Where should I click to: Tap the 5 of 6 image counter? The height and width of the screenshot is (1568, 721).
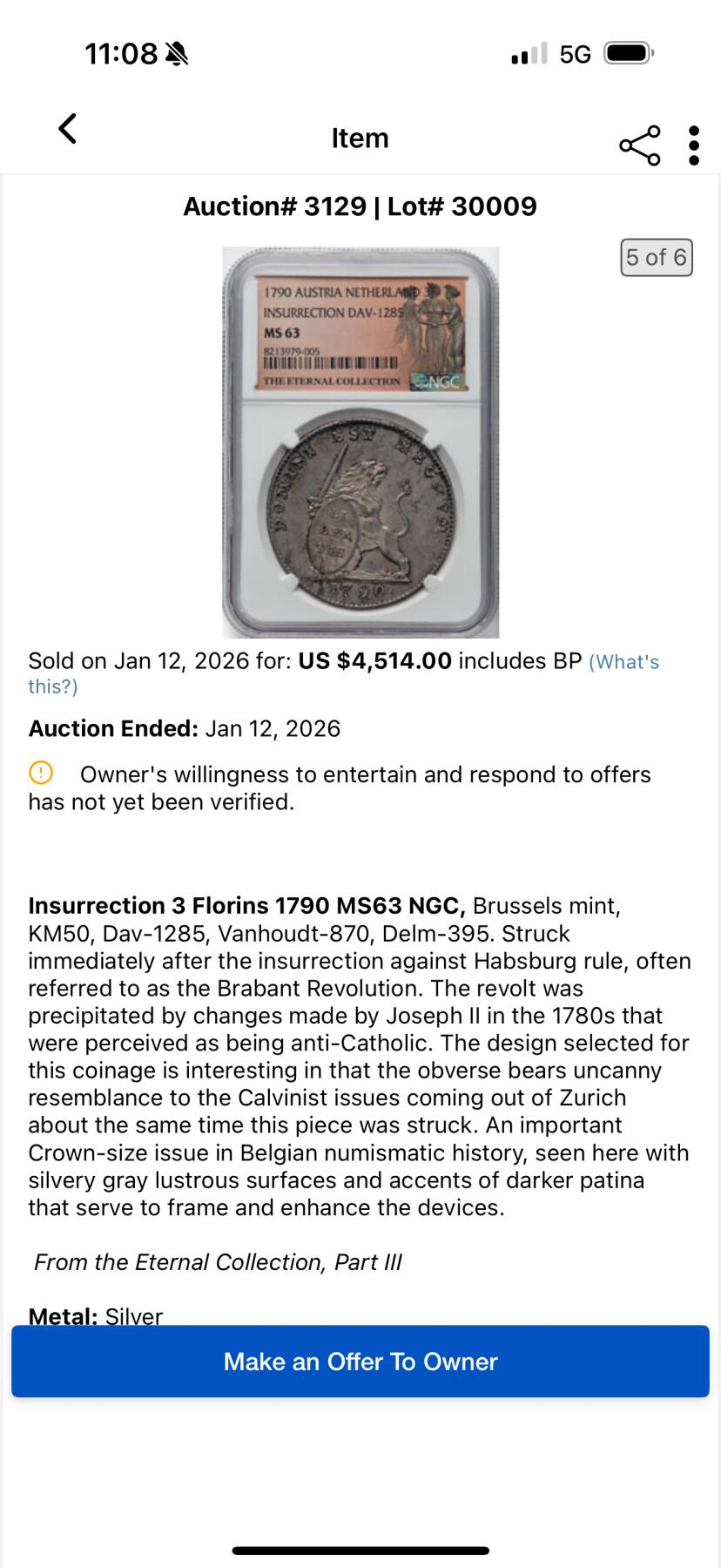pos(657,257)
